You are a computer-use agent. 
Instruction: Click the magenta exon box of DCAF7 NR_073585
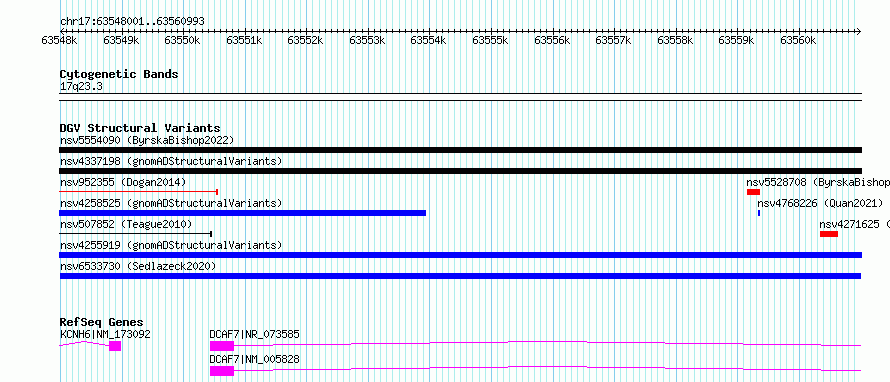pos(221,346)
